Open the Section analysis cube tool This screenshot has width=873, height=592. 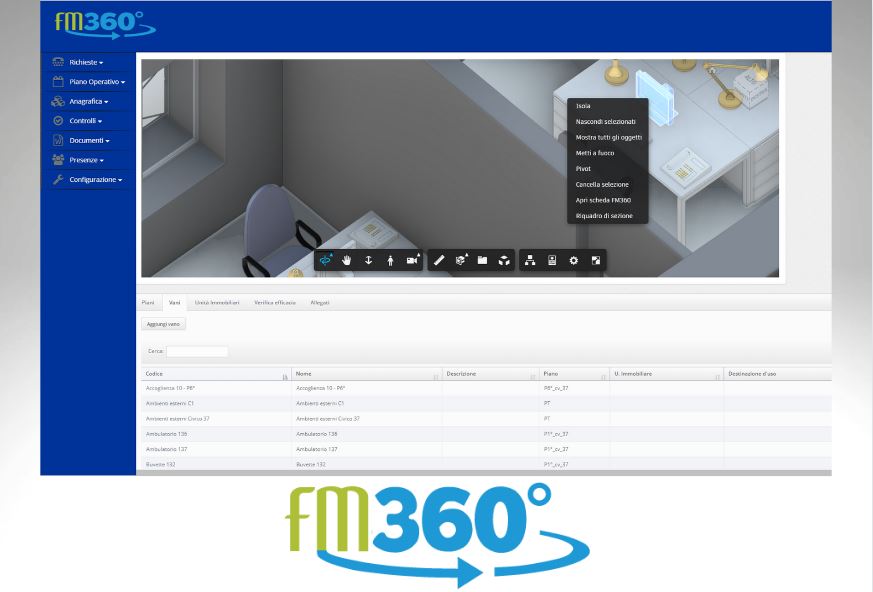(x=461, y=260)
